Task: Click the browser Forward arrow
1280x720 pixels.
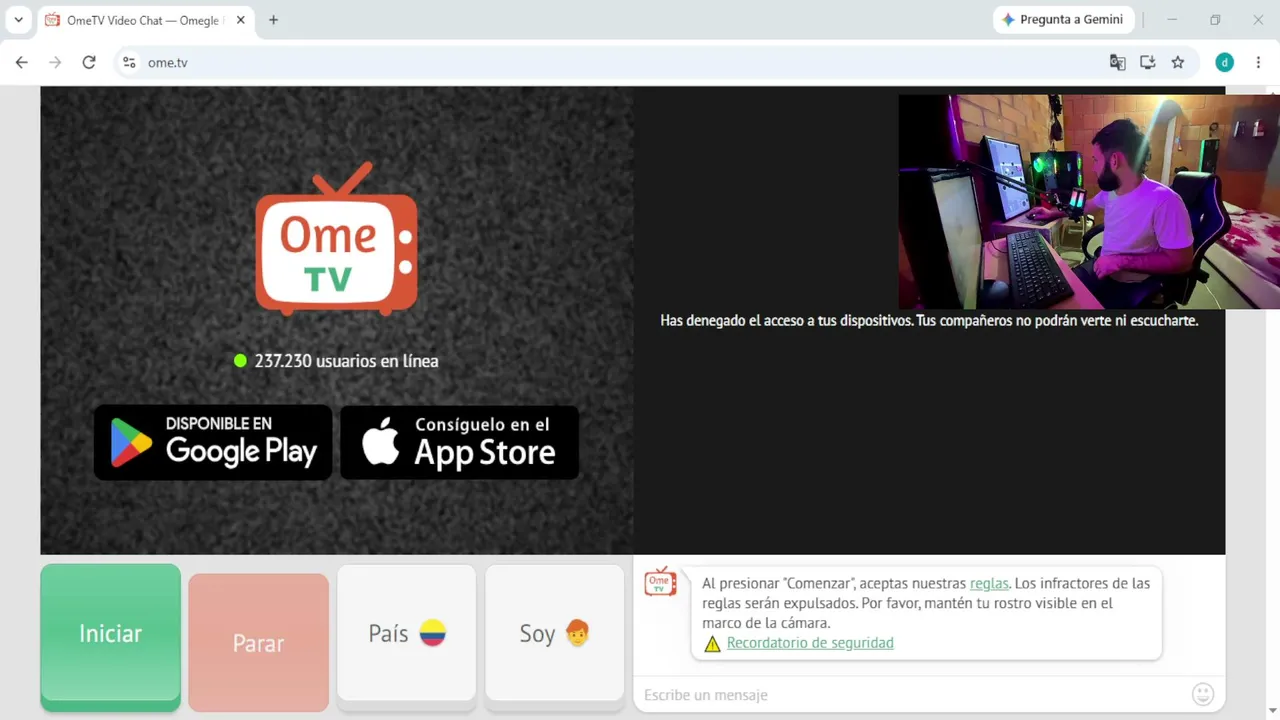Action: point(55,62)
